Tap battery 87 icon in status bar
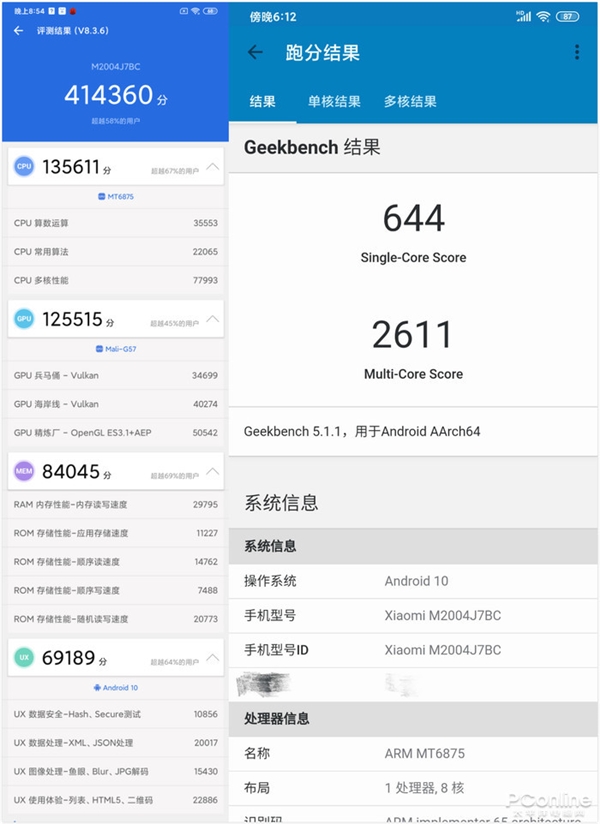600x824 pixels. (568, 17)
